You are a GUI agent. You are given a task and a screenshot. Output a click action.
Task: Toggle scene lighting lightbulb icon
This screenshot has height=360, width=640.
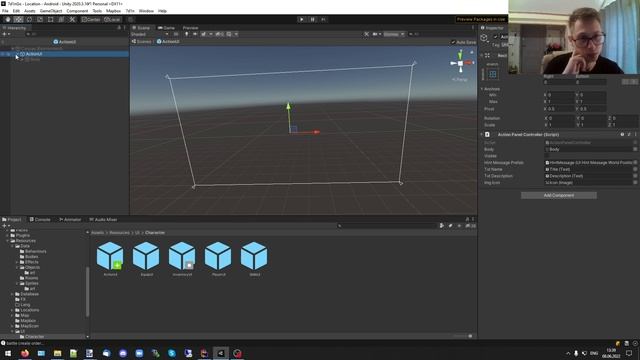tap(187, 34)
